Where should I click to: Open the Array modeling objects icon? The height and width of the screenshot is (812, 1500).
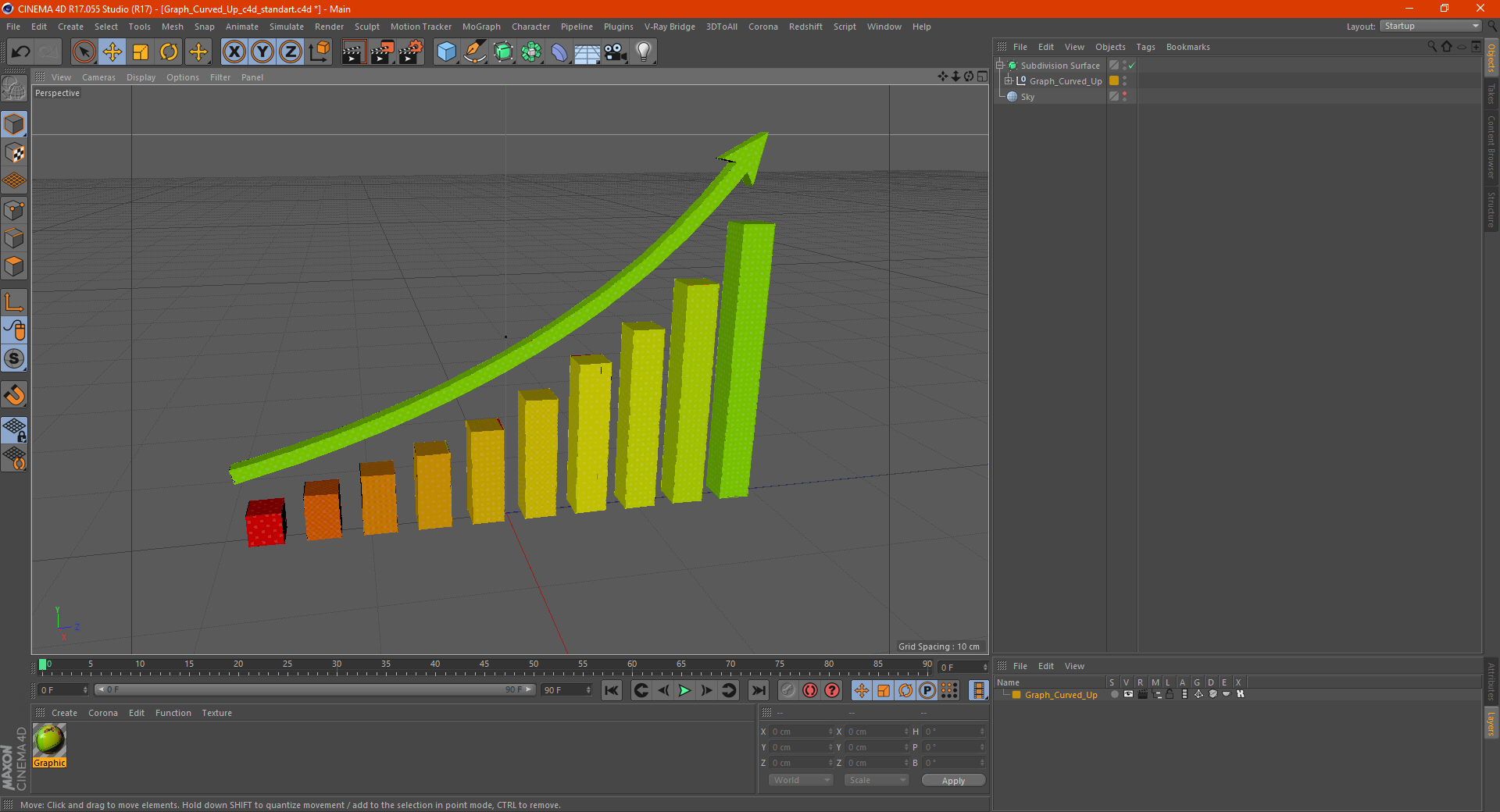click(531, 52)
